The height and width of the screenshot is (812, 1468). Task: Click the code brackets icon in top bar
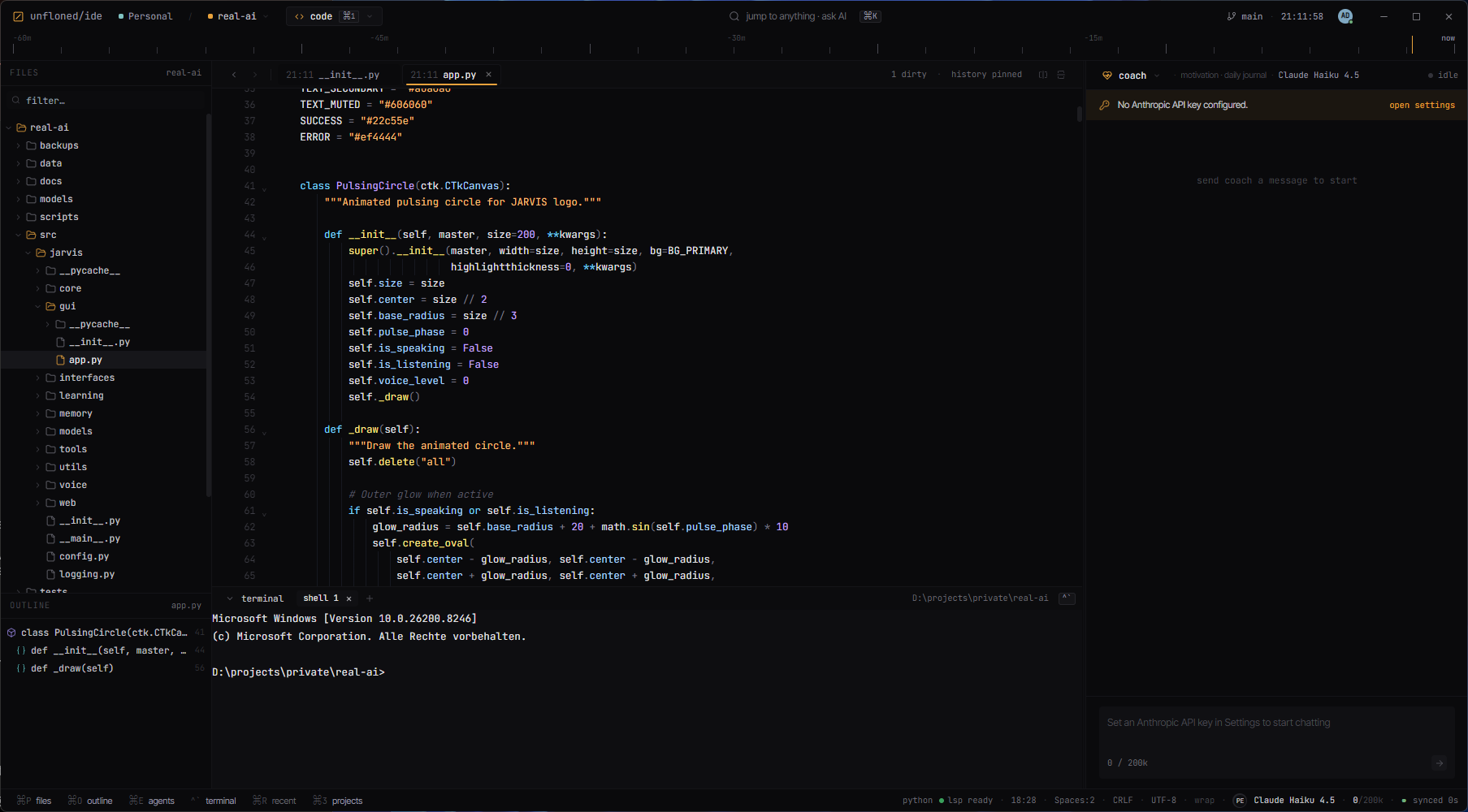(300, 16)
